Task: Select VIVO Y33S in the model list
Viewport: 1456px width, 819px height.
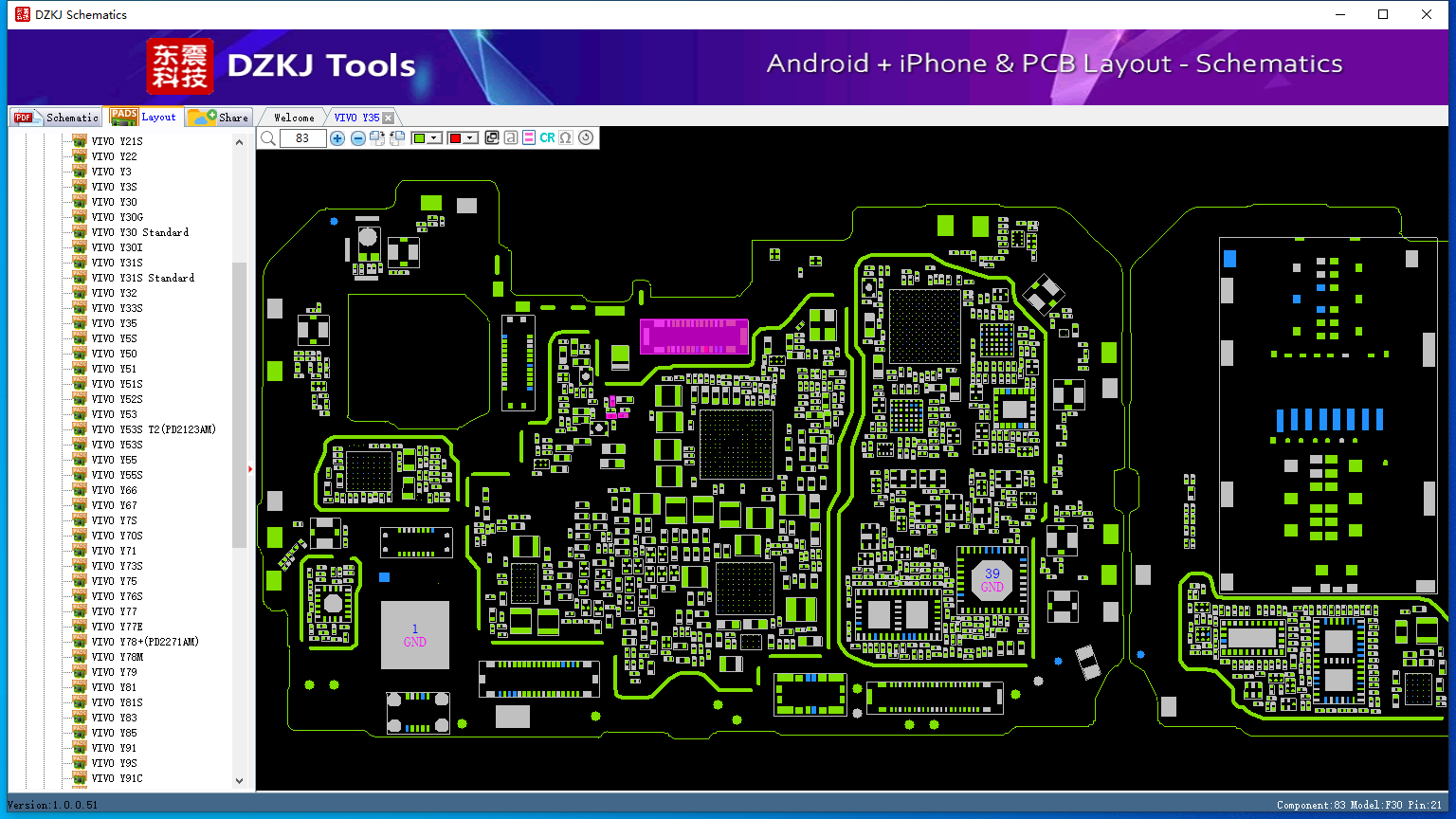Action: [x=117, y=308]
